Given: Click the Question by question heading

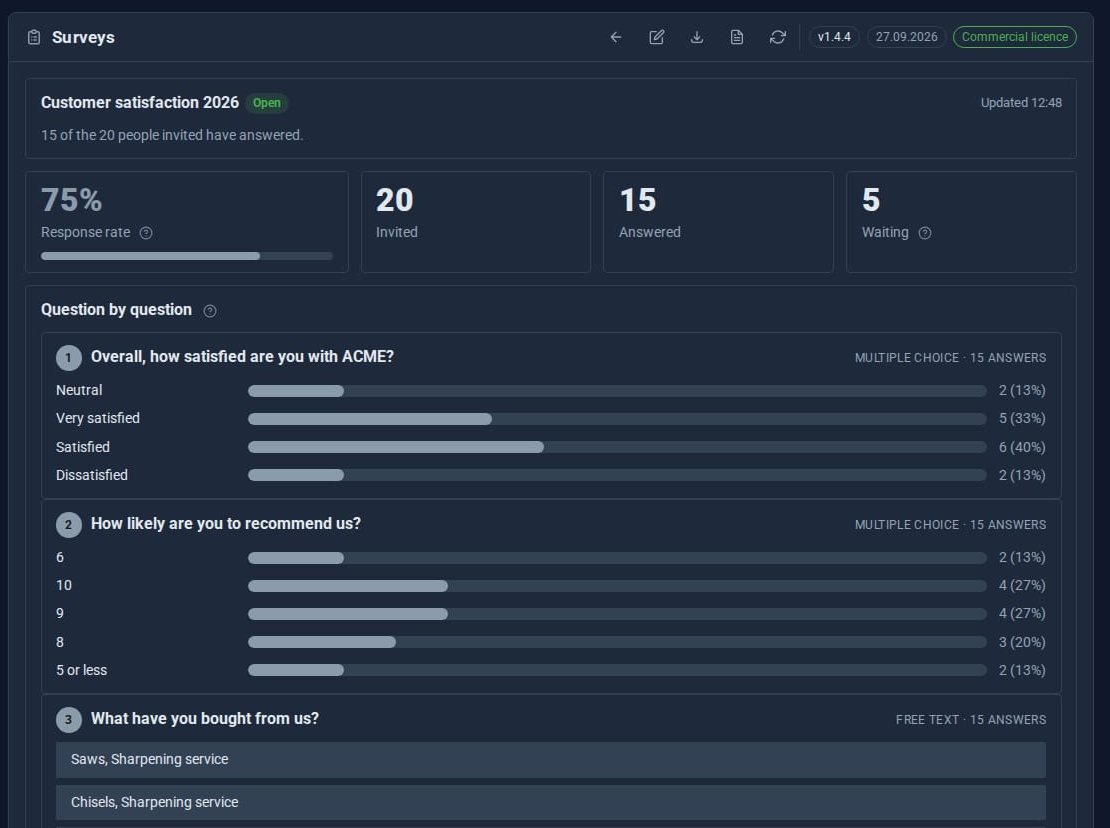Looking at the screenshot, I should (116, 310).
